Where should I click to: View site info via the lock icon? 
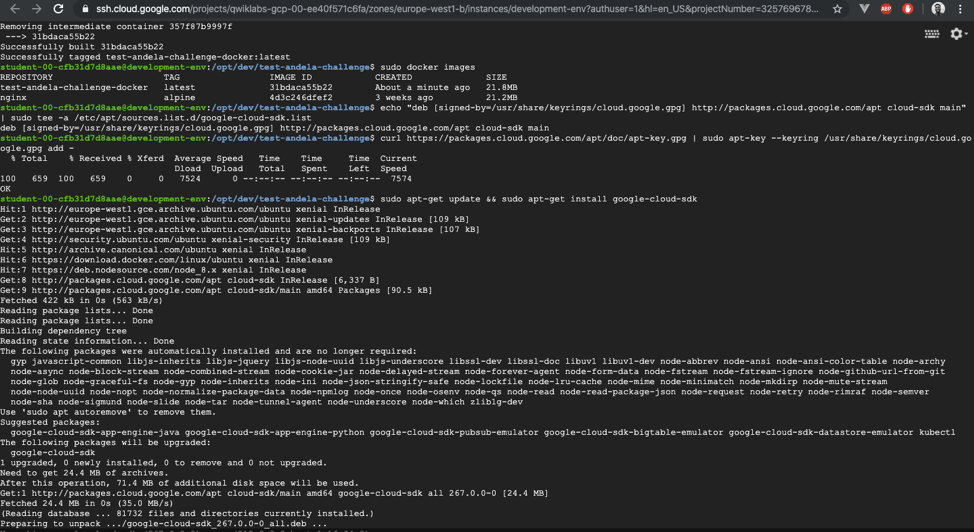click(85, 9)
